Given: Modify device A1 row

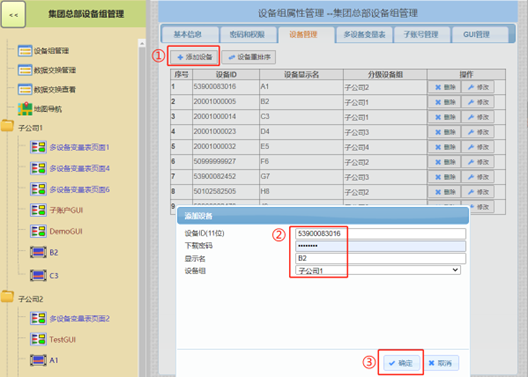Looking at the screenshot, I should point(477,87).
